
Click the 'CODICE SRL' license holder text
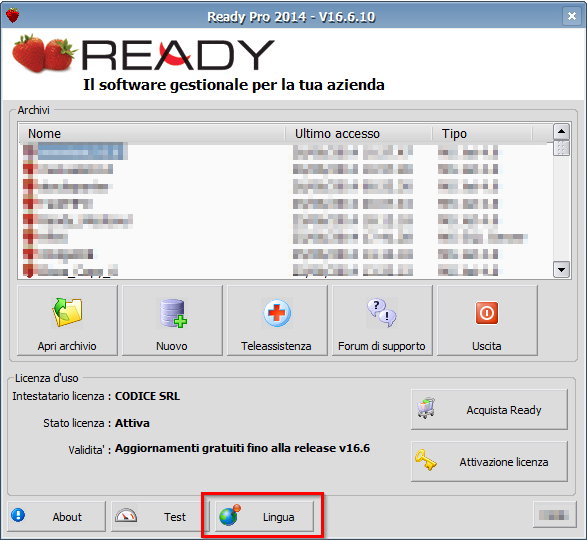147,396
